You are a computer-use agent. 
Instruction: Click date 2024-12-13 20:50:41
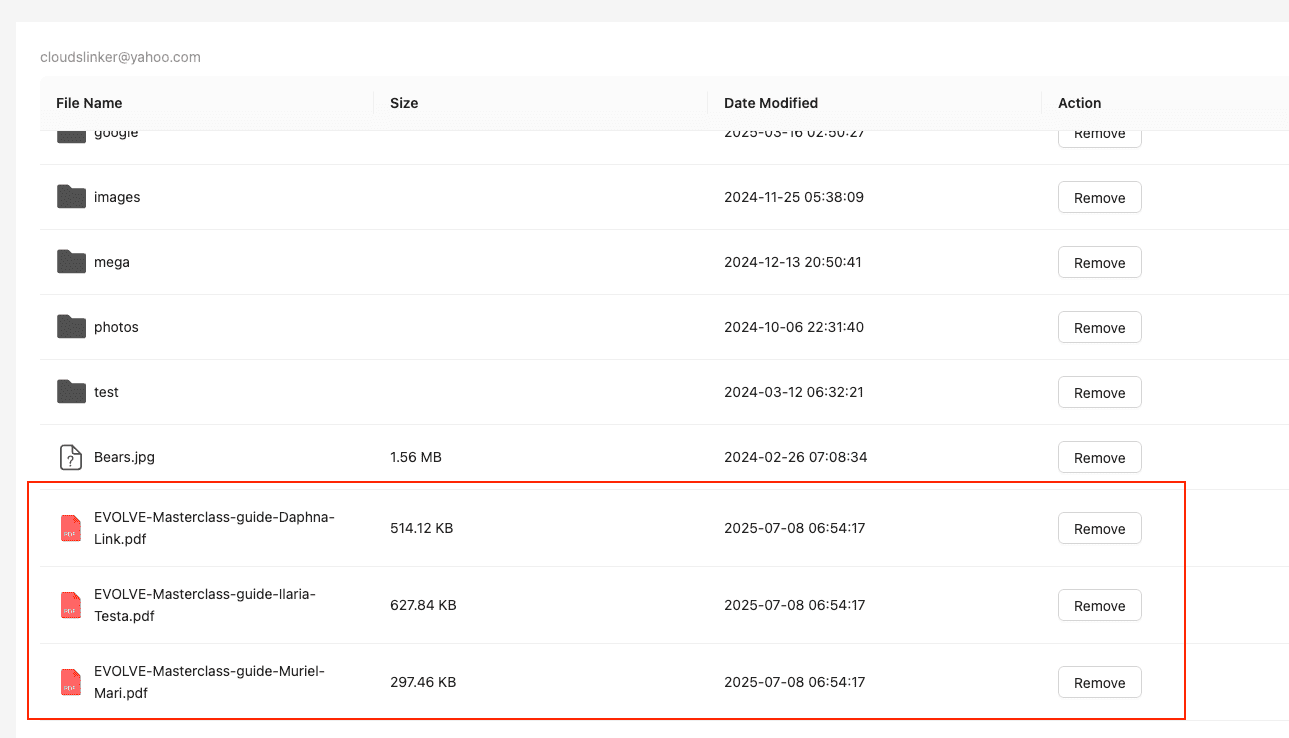(793, 262)
